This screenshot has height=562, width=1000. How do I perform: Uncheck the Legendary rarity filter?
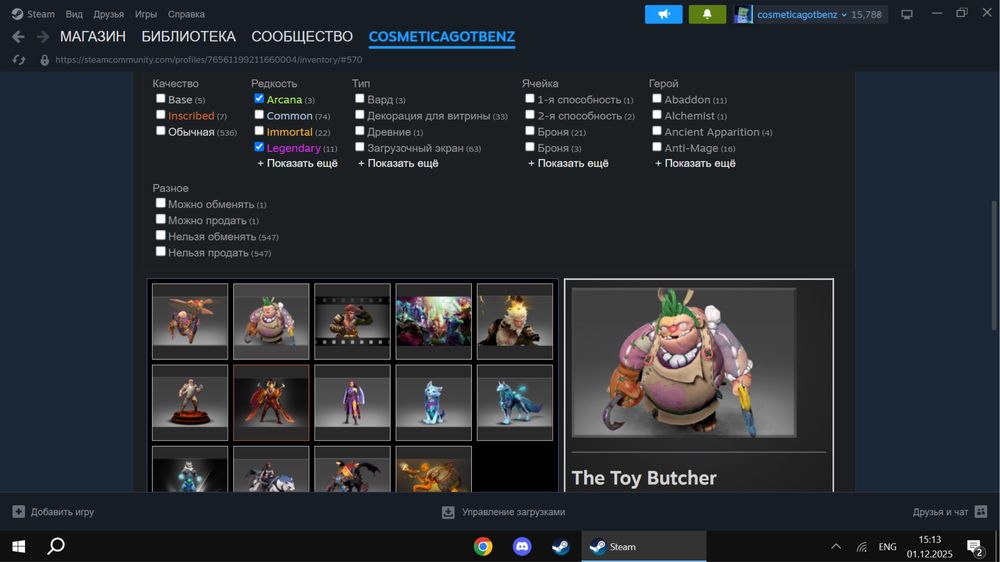(x=259, y=147)
